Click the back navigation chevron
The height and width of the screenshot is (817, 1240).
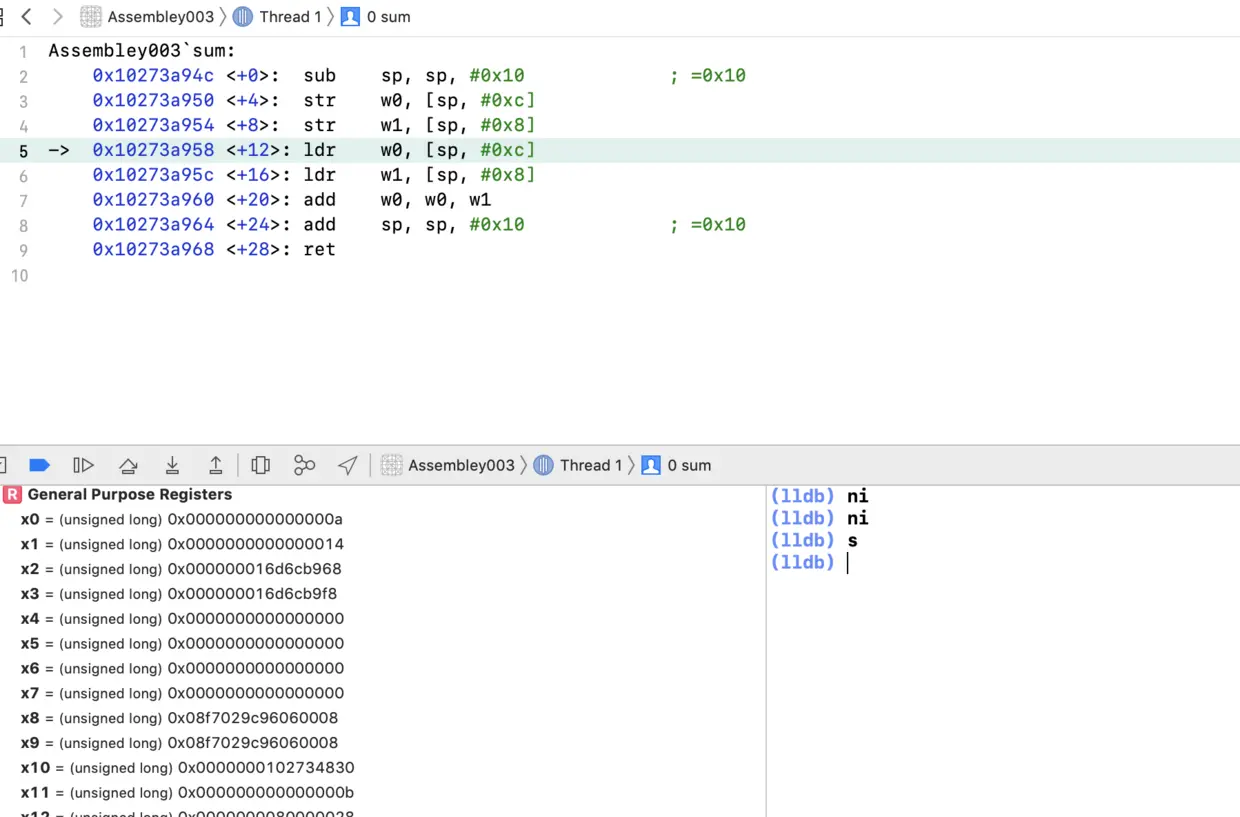(x=25, y=16)
